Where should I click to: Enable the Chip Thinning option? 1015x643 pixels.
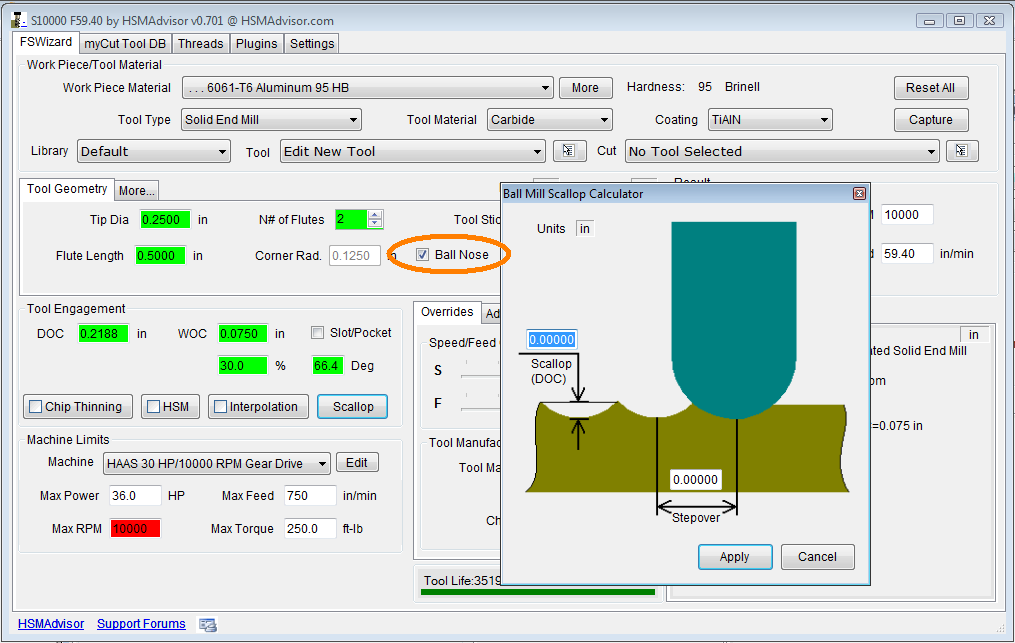(36, 407)
